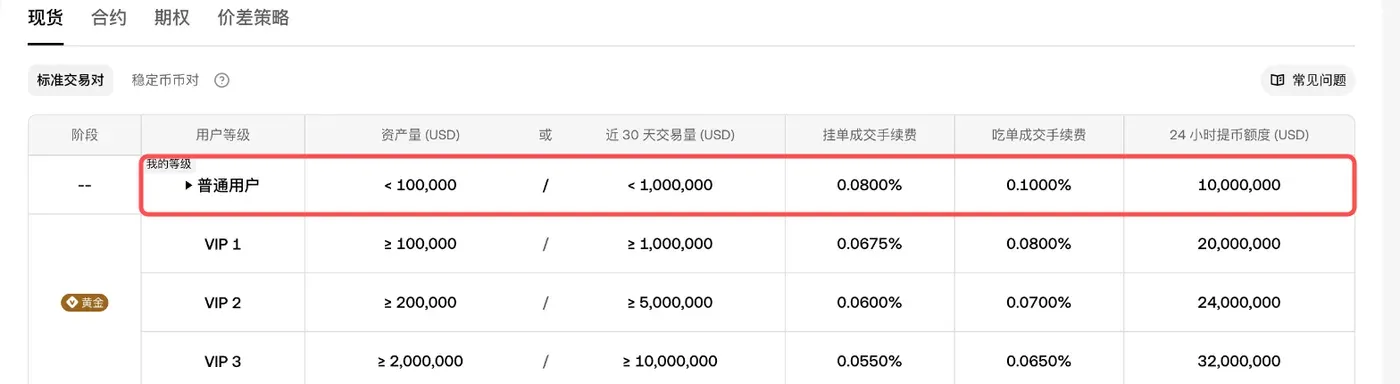This screenshot has height=384, width=1400.
Task: Click the ≥ 10,000,000 trading volume value
Action: pos(670,361)
